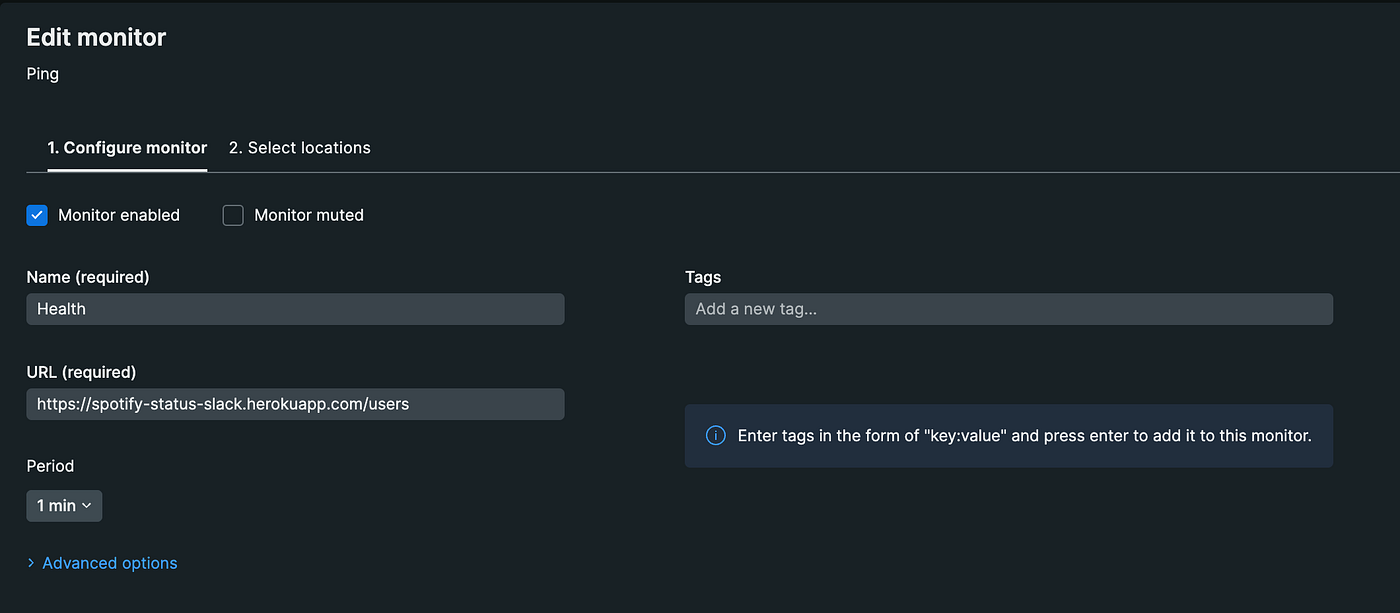This screenshot has height=613, width=1400.
Task: Disable the Monitor enabled checkbox
Action: [x=37, y=215]
